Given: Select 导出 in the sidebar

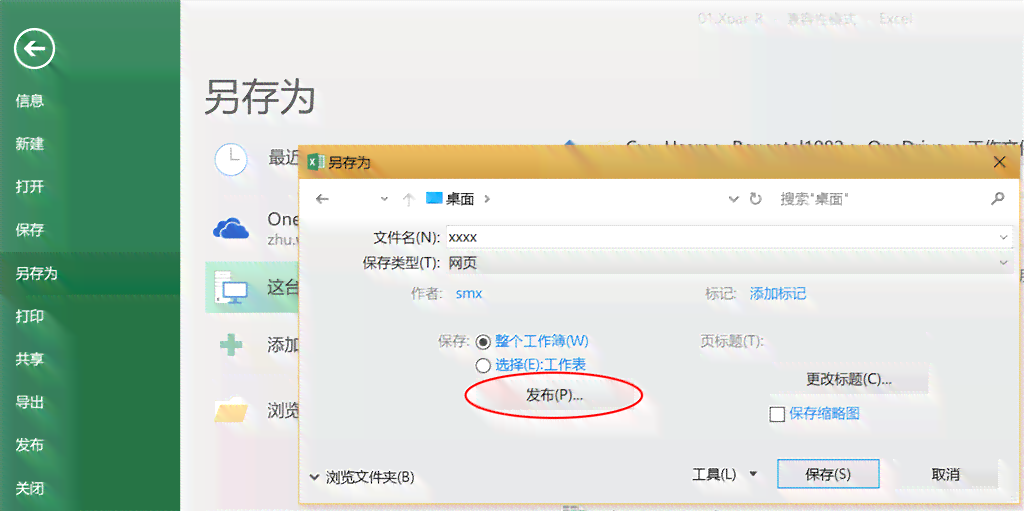Looking at the screenshot, I should tap(29, 403).
